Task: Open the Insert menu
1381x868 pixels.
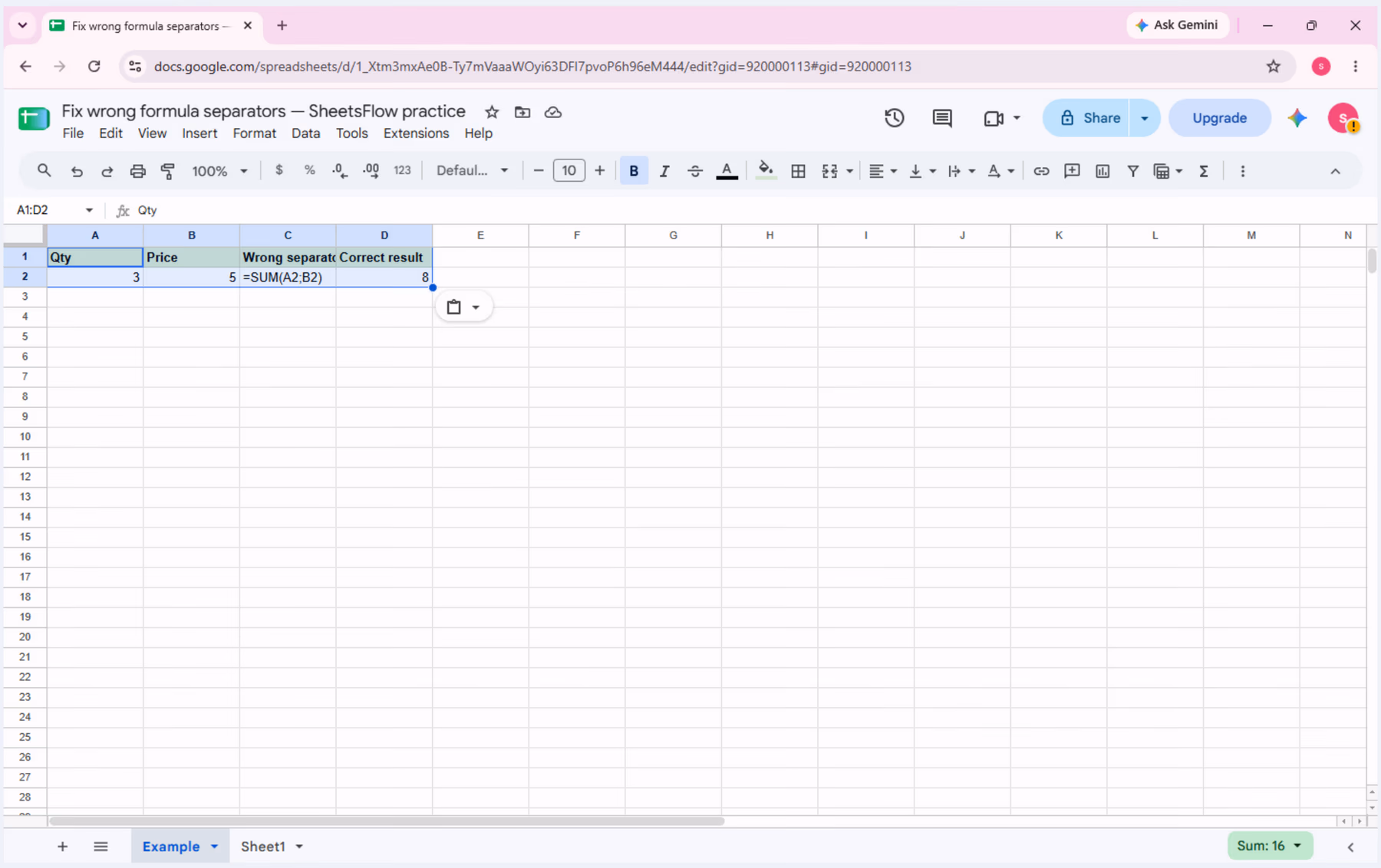Action: pyautogui.click(x=199, y=133)
